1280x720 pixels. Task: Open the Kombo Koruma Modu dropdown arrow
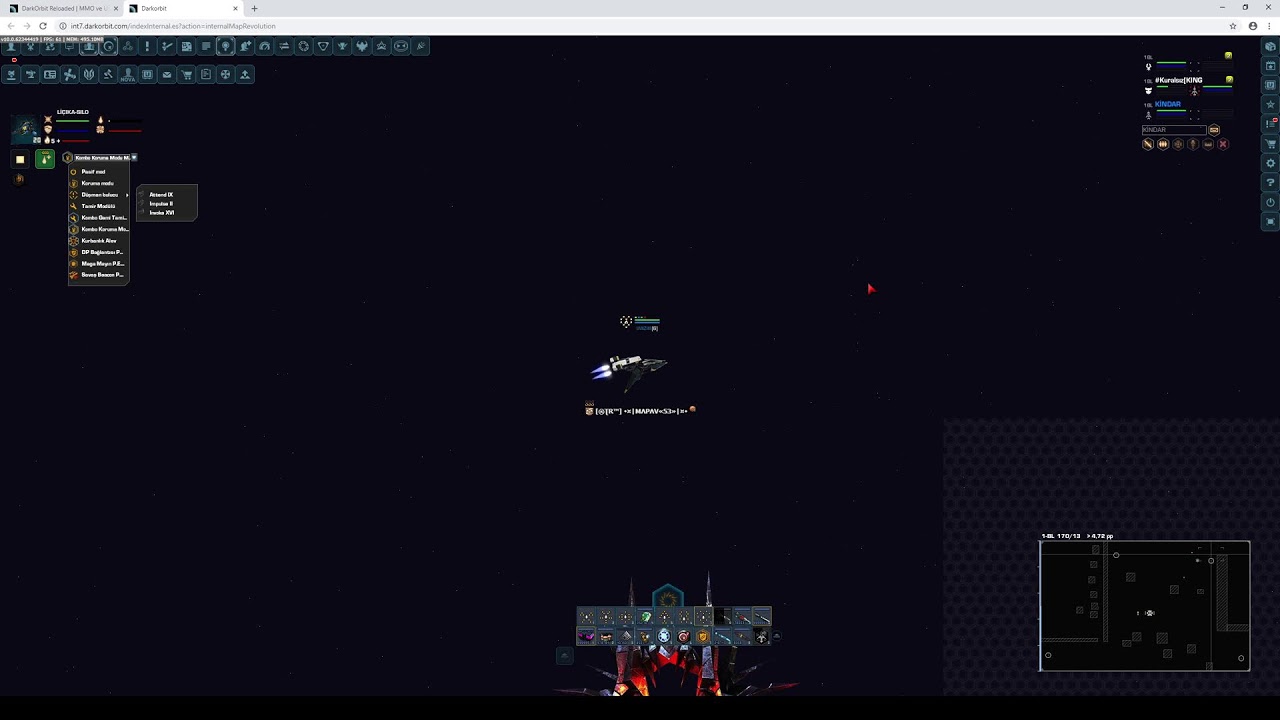[134, 157]
